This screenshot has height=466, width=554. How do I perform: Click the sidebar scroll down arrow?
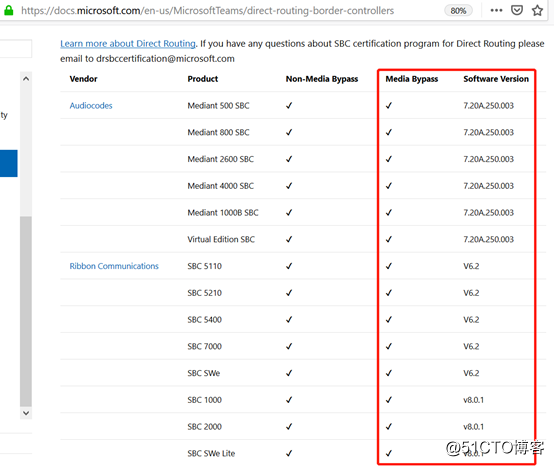tap(26, 413)
